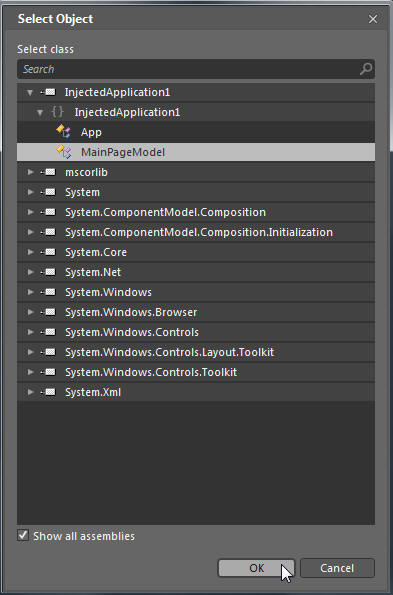Click the Cancel button
This screenshot has width=393, height=595.
click(337, 568)
